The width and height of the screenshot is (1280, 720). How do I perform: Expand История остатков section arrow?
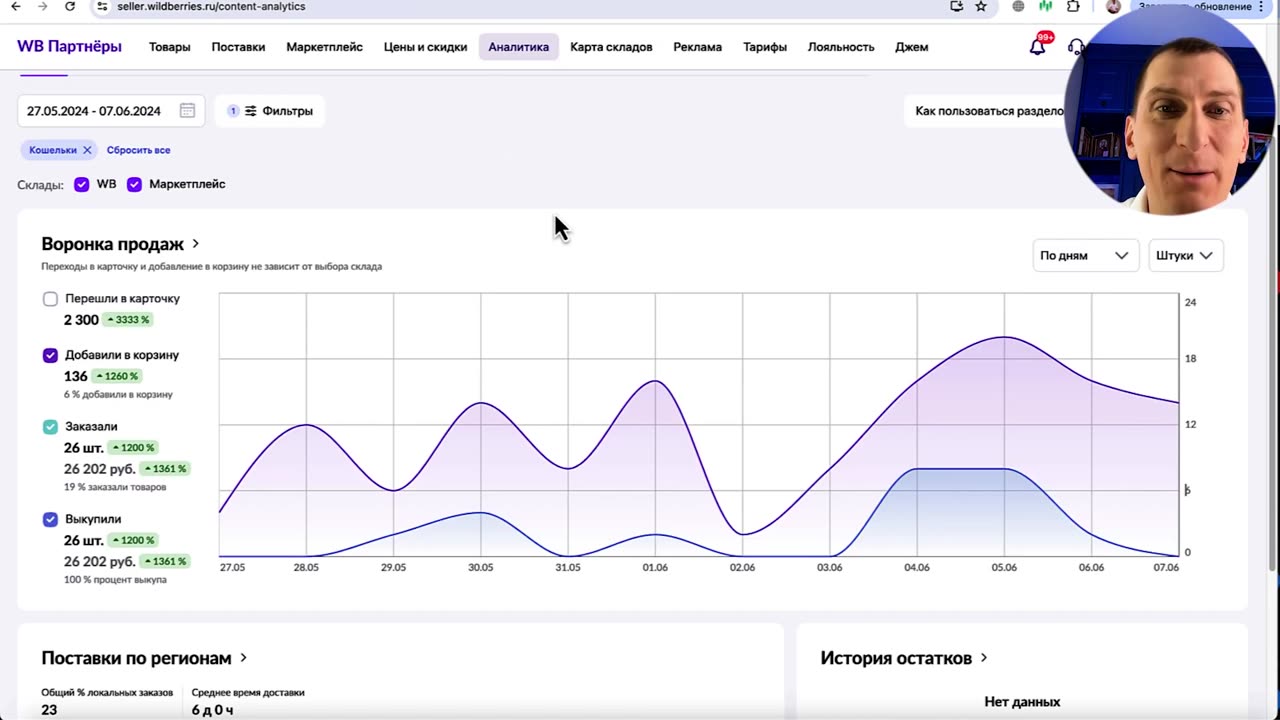point(984,658)
